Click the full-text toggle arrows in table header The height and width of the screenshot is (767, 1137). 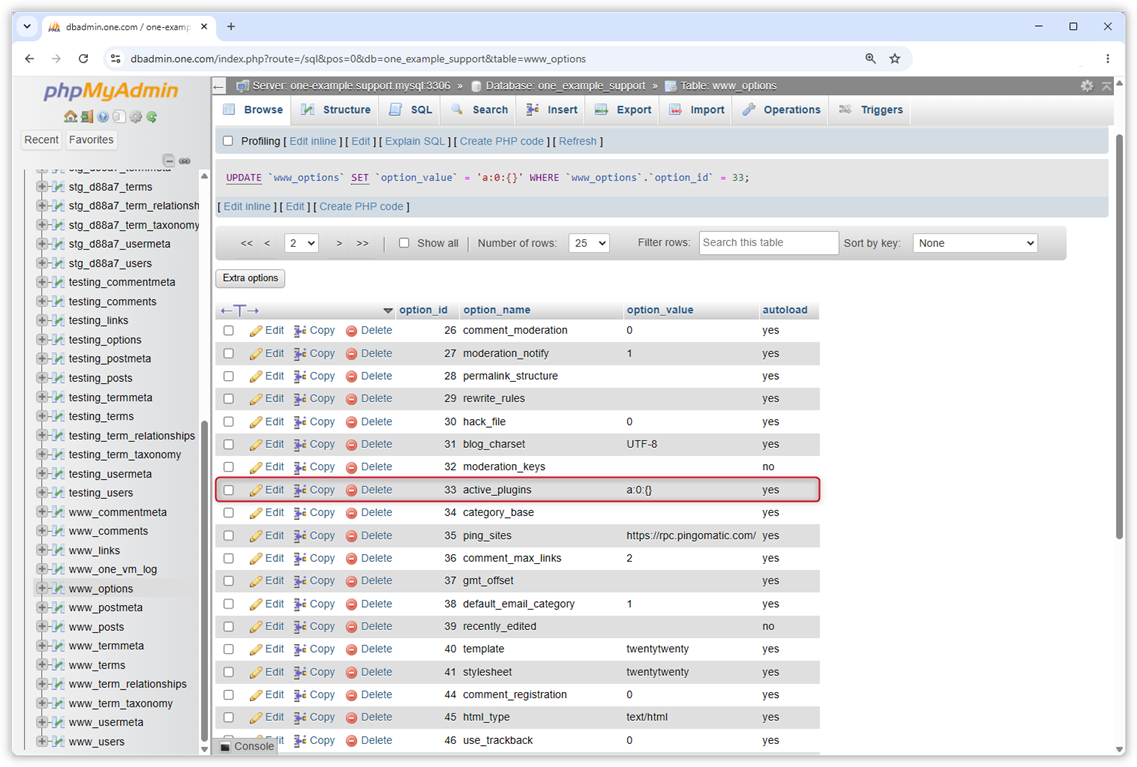[x=239, y=310]
